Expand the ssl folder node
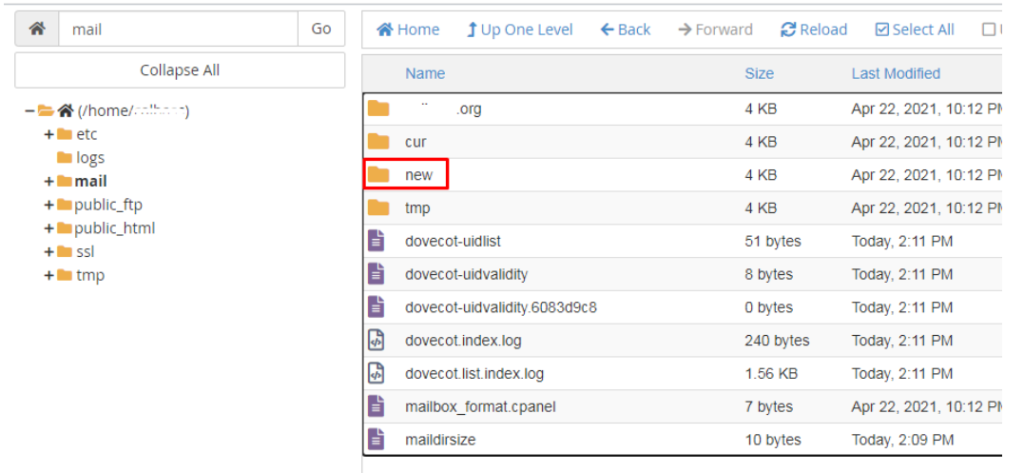Viewport: 1024px width, 473px height. (48, 252)
